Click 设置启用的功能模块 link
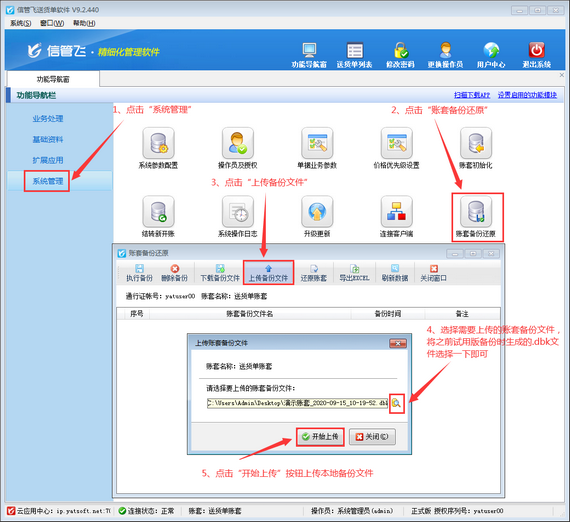570x522 pixels. point(527,95)
